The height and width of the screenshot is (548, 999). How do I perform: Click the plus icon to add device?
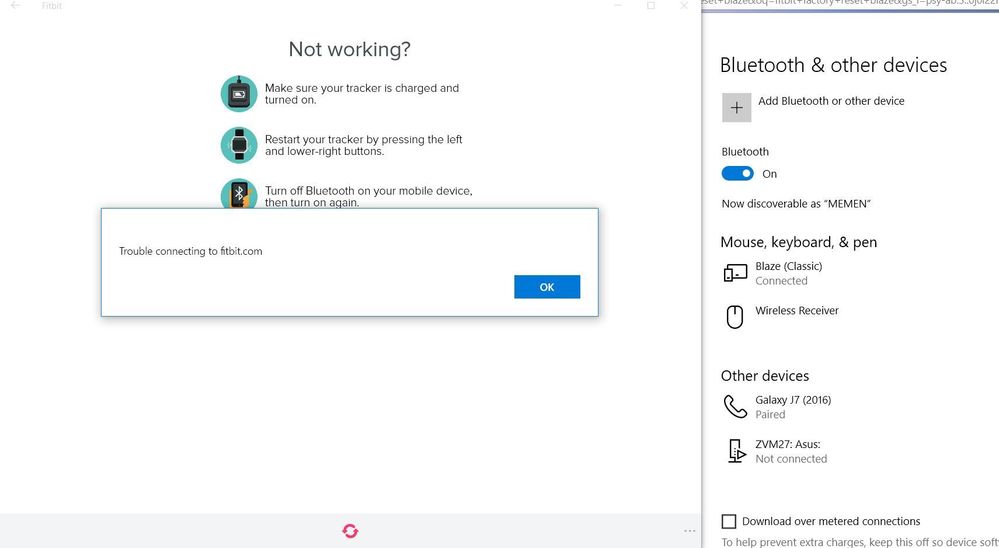[737, 107]
